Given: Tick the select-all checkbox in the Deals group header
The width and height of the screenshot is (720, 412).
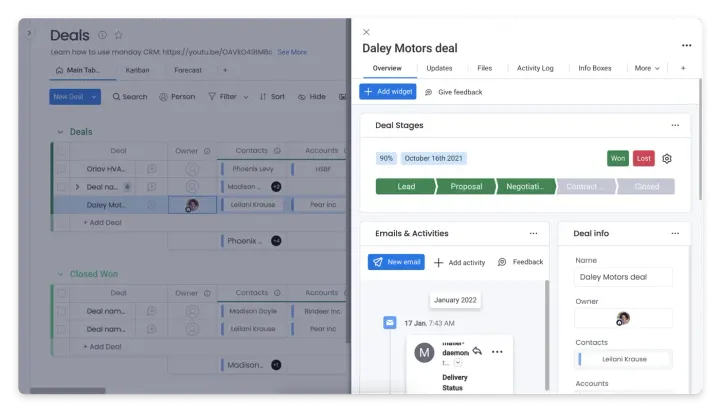Looking at the screenshot, I should [x=61, y=151].
